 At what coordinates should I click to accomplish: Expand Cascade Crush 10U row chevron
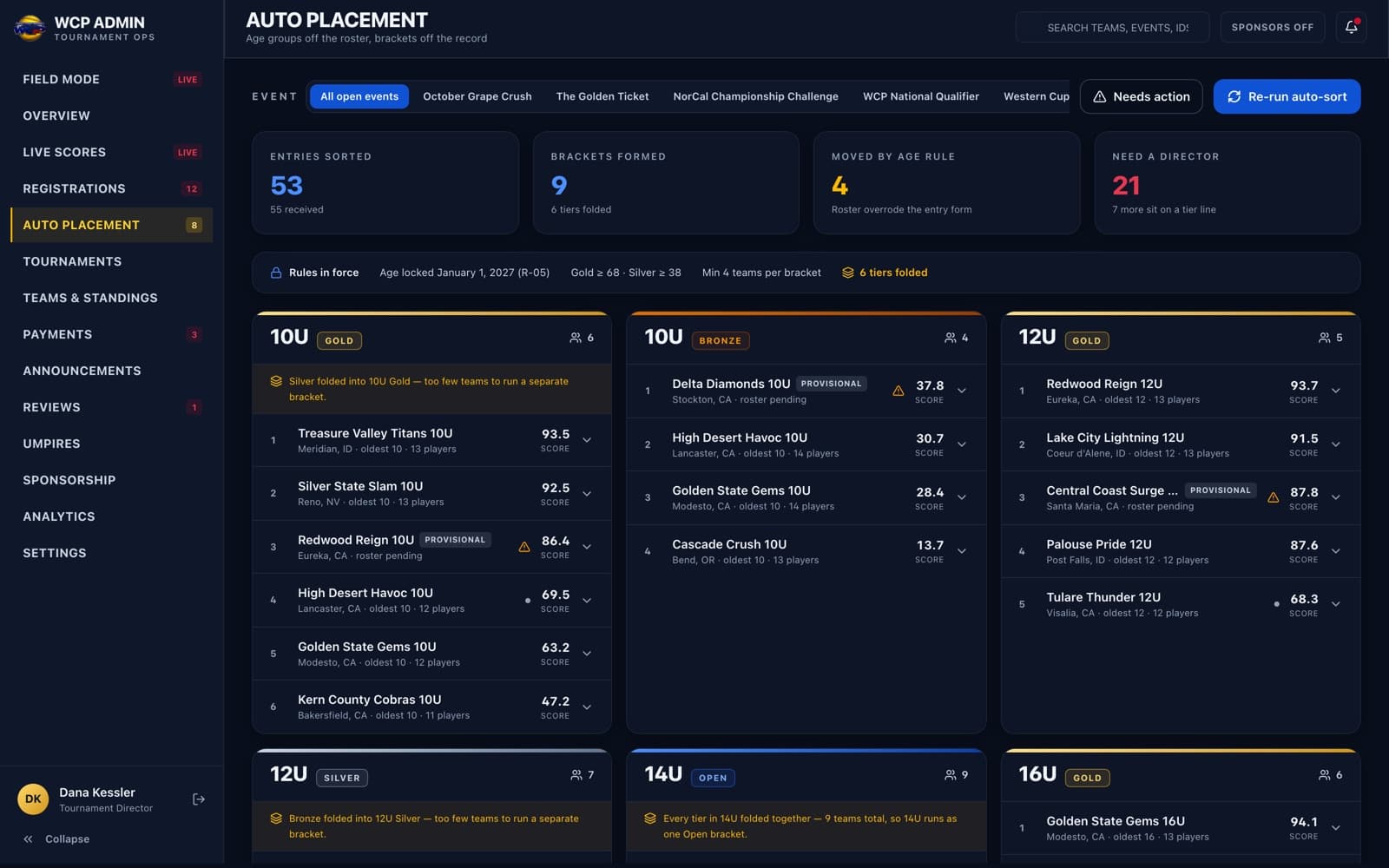click(962, 551)
